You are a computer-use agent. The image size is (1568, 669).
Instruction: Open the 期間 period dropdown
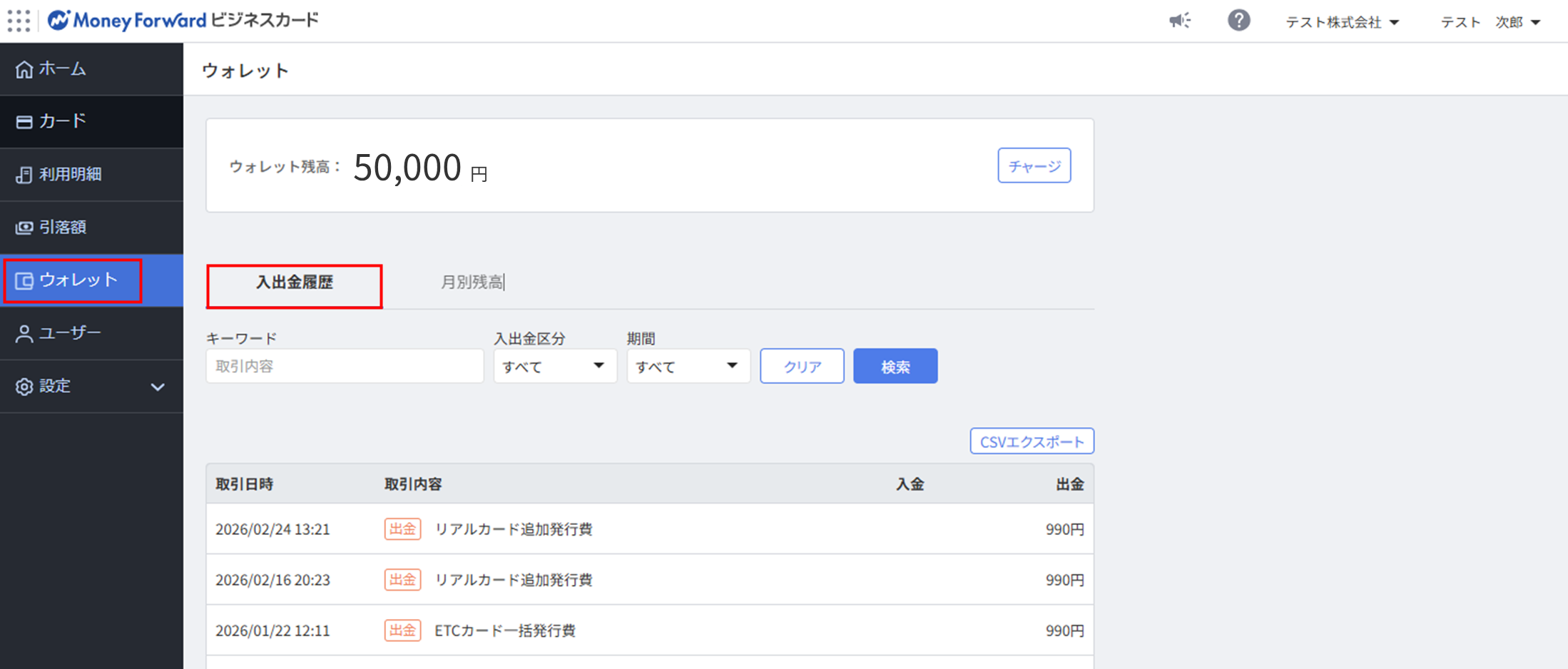[x=688, y=367]
